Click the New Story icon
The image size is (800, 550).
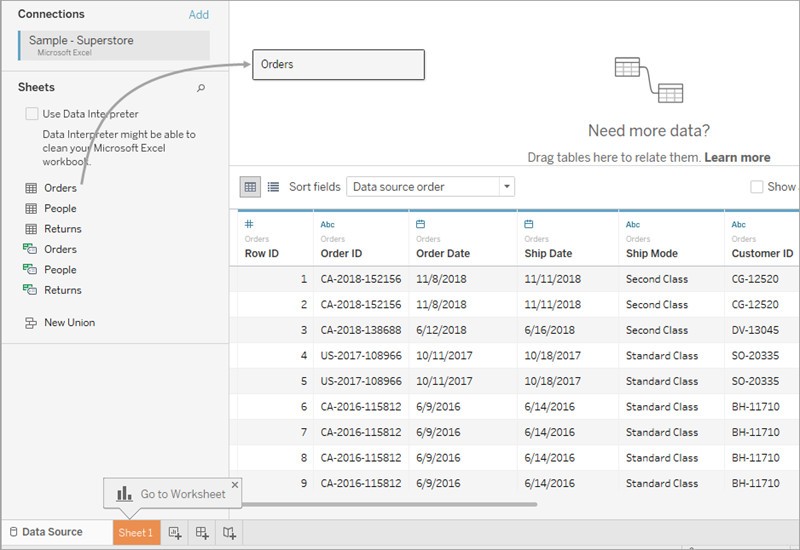tap(229, 533)
